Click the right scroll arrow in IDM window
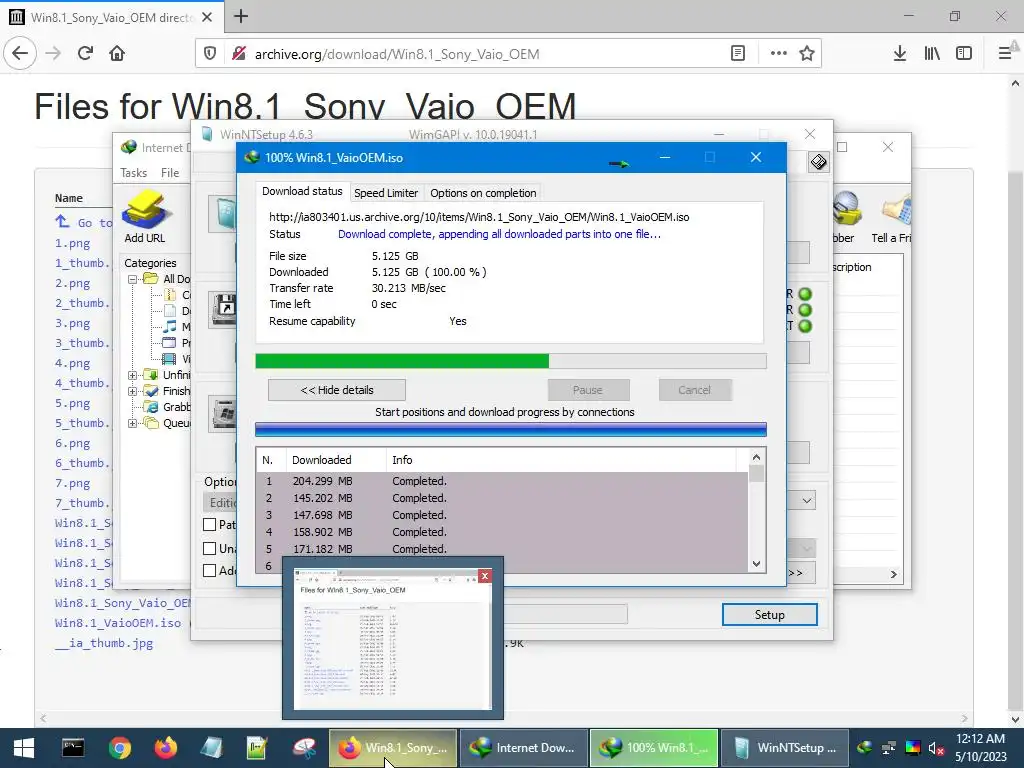 [x=893, y=574]
